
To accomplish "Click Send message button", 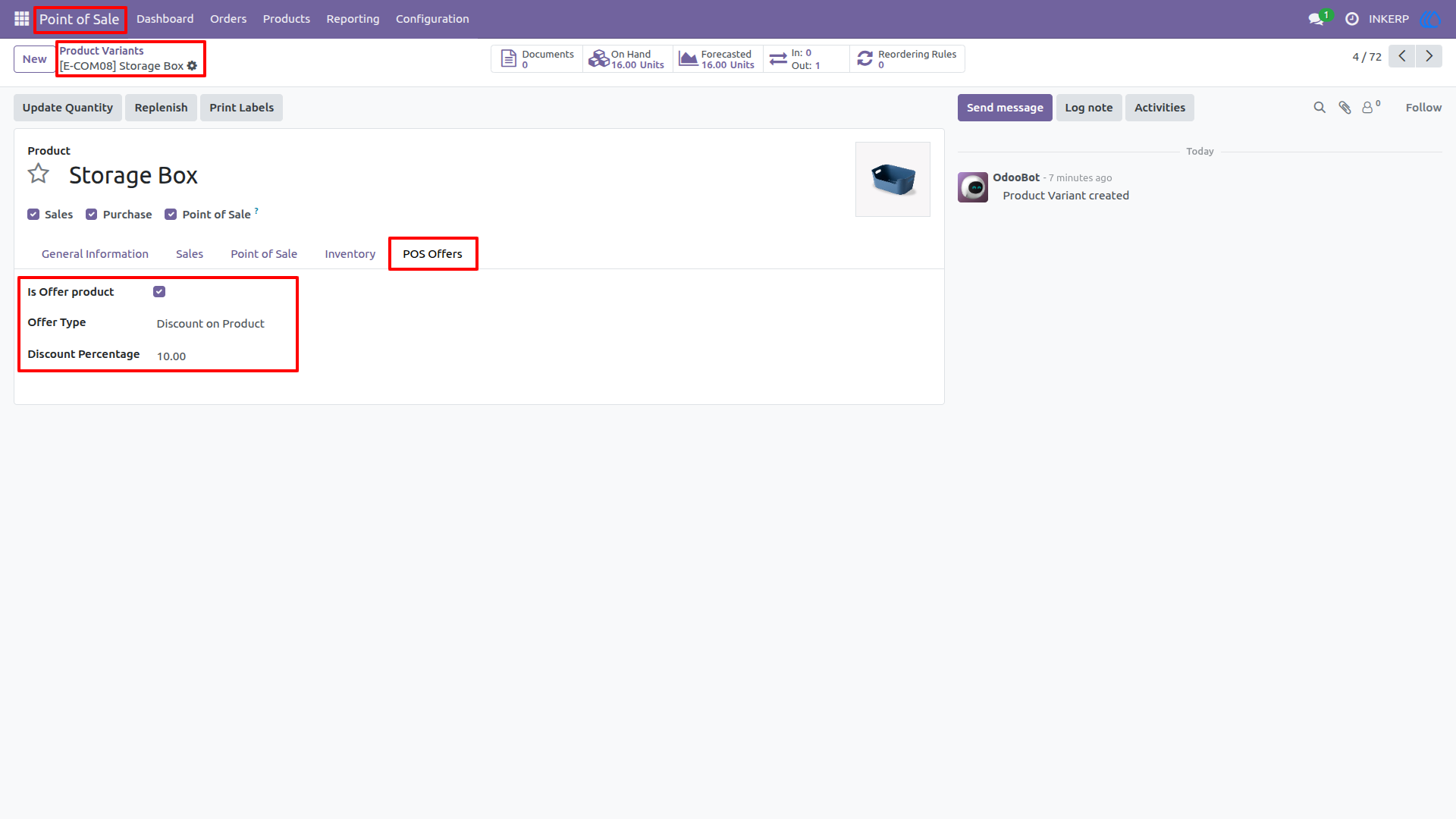I will (x=1005, y=108).
